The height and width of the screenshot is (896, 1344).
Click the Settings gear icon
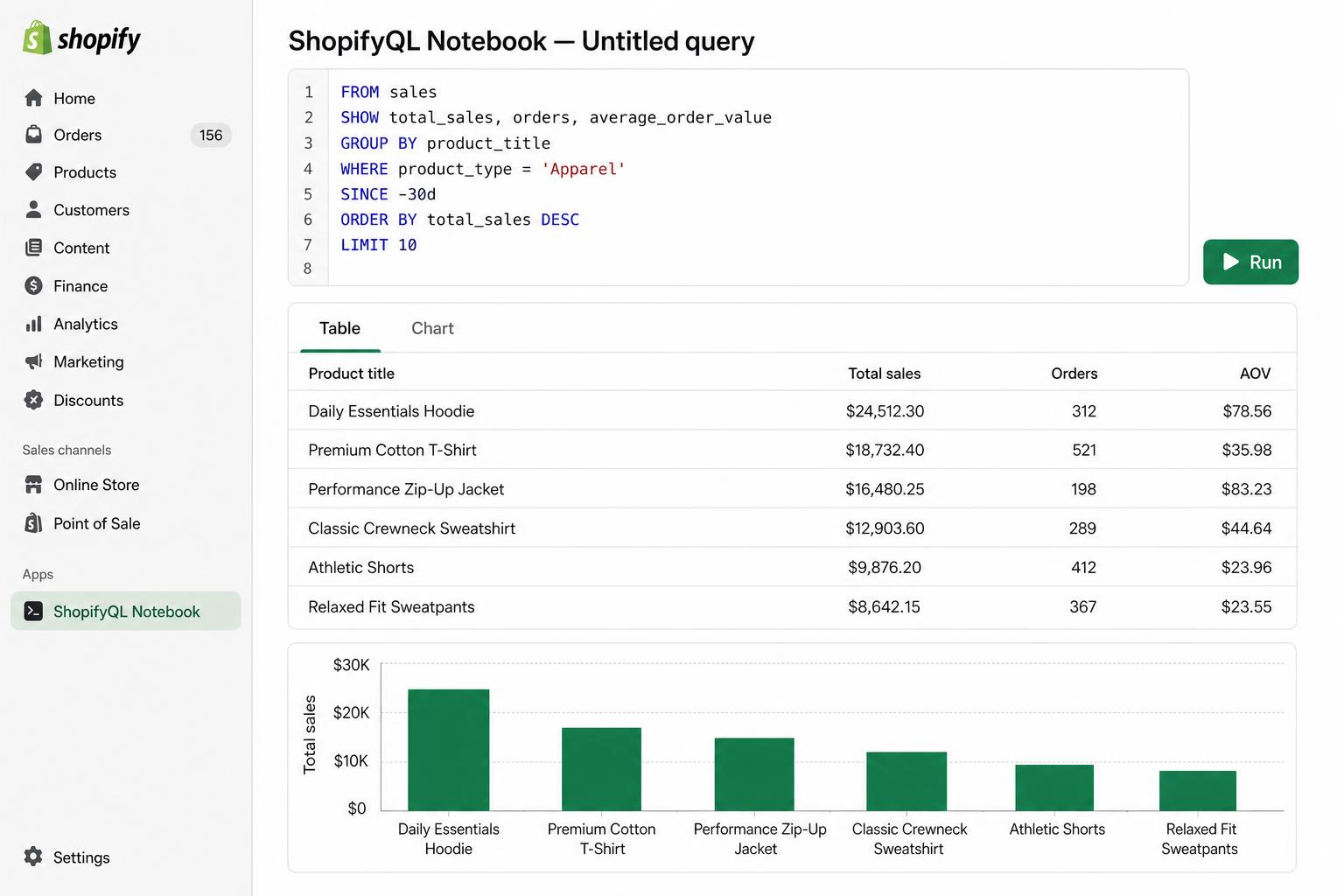tap(34, 857)
